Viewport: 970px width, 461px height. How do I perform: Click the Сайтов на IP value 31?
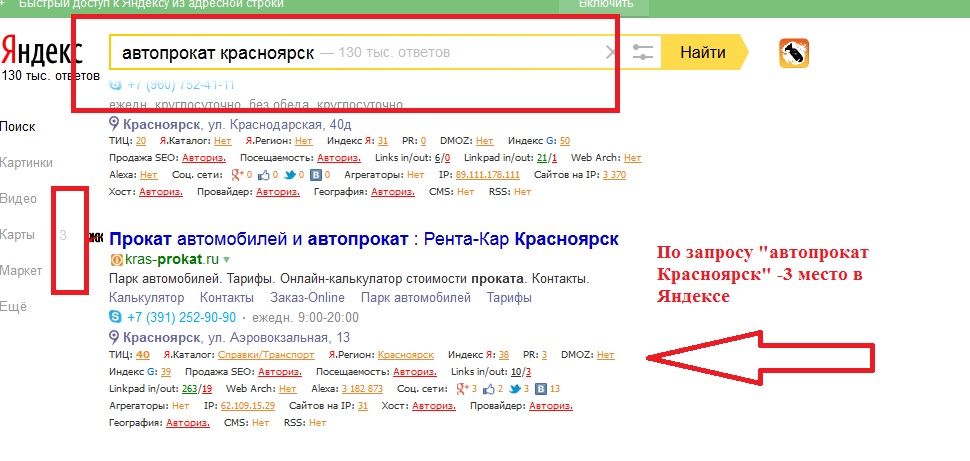coord(363,407)
